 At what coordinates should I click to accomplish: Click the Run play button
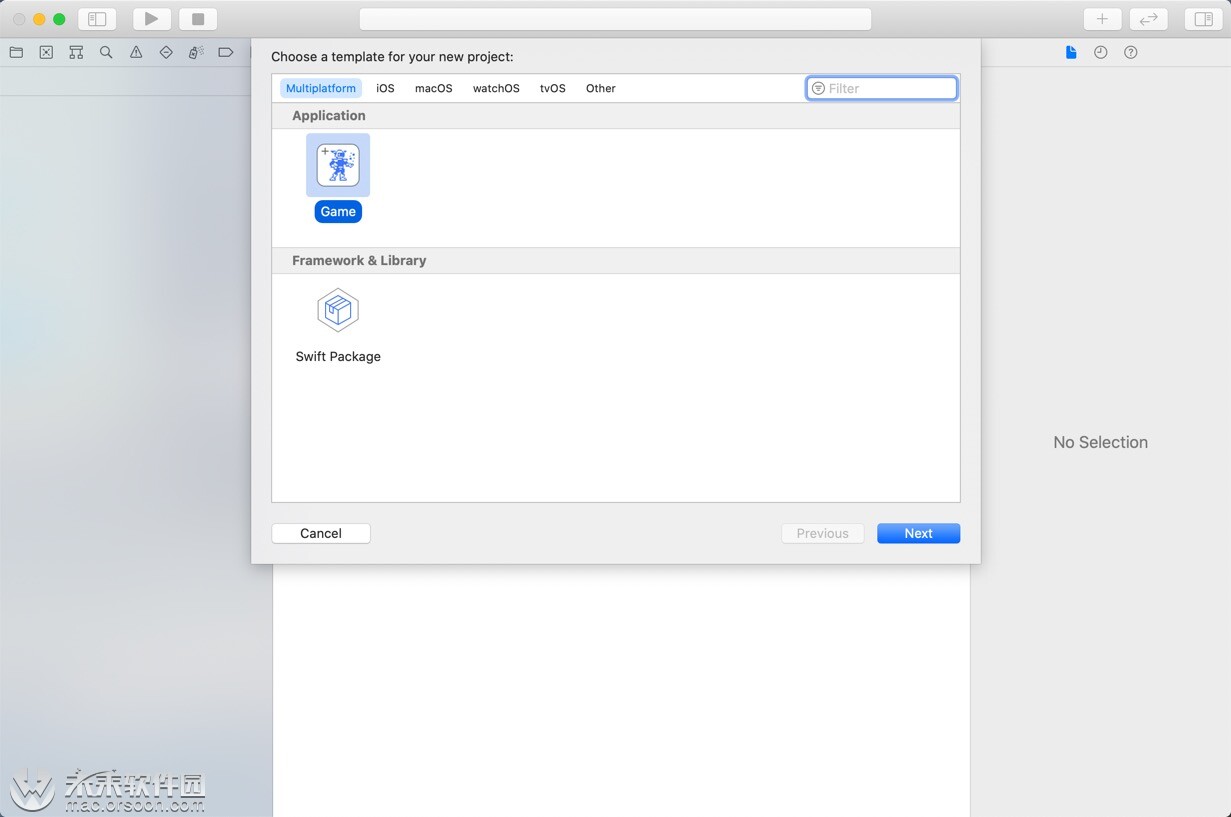click(152, 19)
